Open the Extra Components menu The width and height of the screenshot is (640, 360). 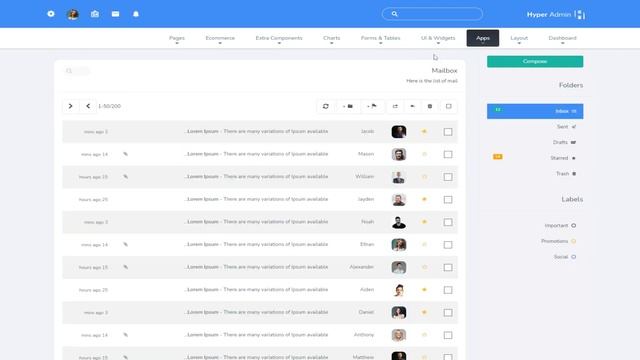279,38
